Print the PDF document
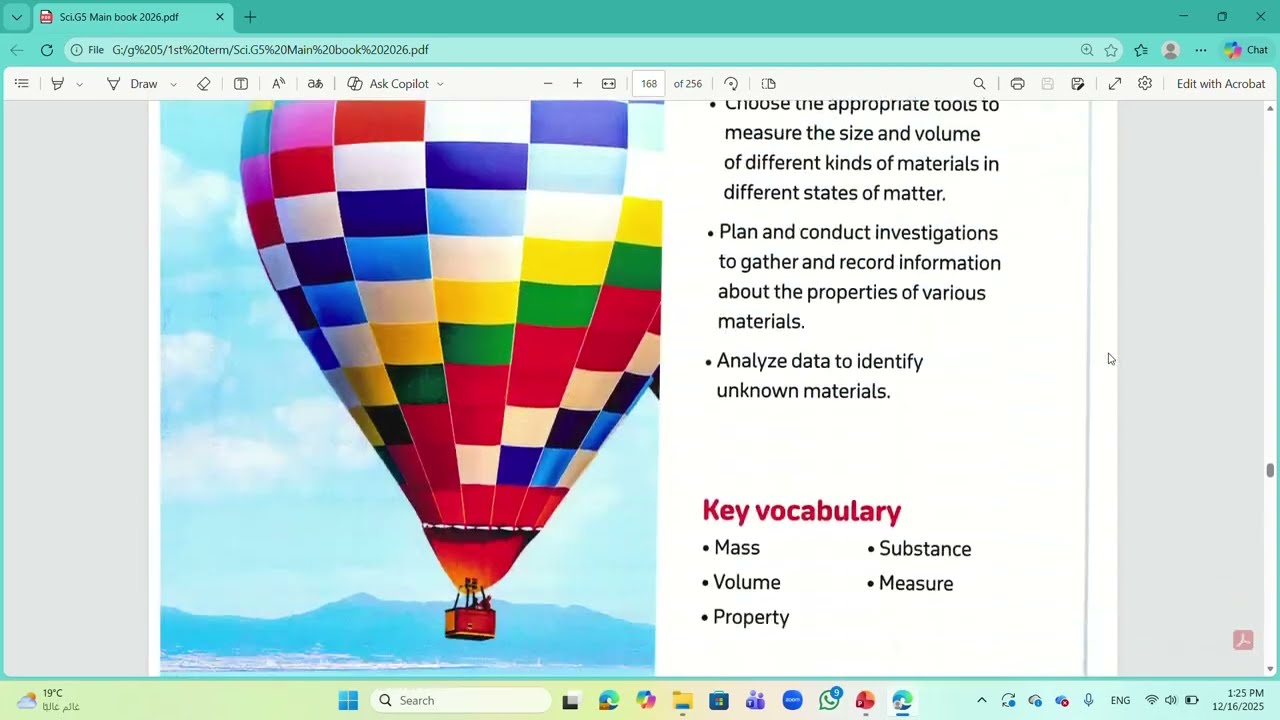The width and height of the screenshot is (1280, 720). pos(1017,84)
